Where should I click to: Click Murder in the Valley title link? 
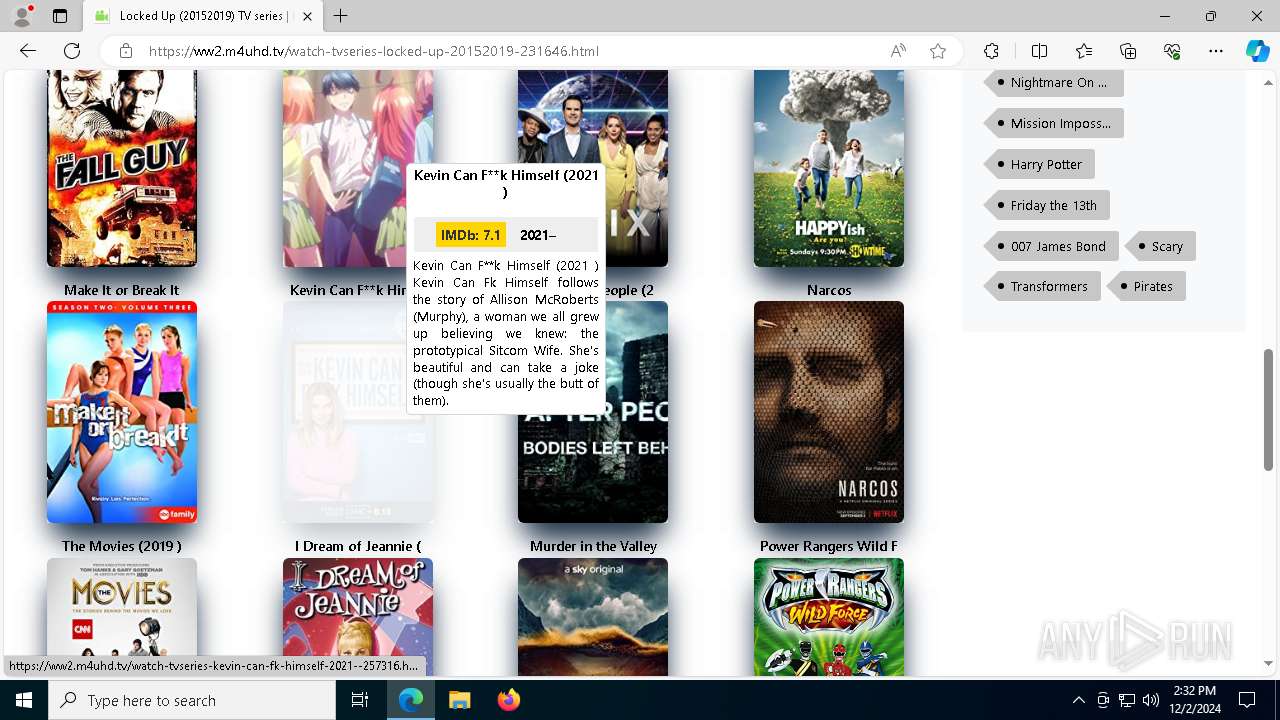(593, 546)
